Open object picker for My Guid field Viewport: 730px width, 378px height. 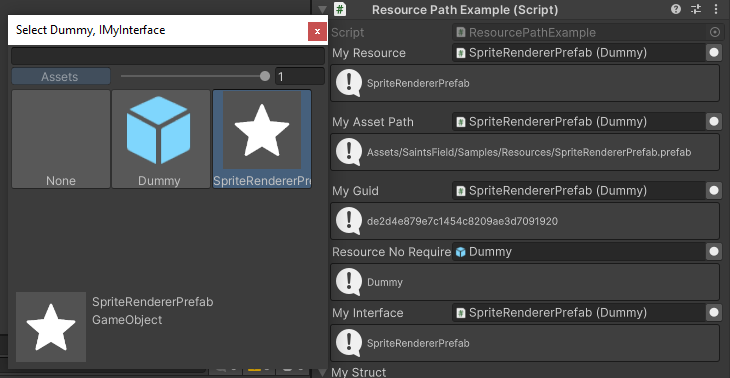714,190
